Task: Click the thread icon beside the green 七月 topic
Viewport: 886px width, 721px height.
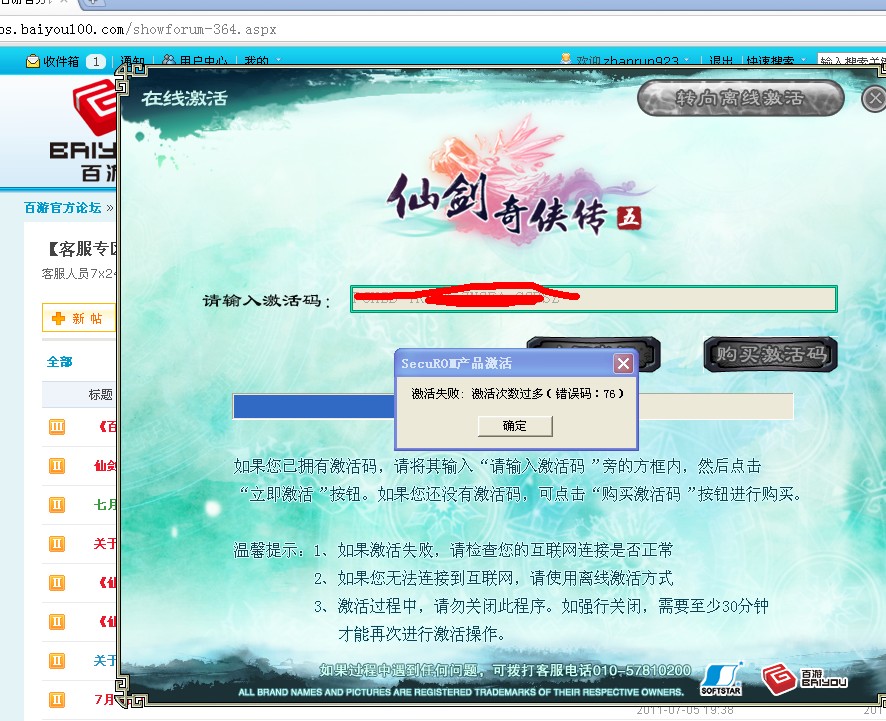Action: point(57,505)
